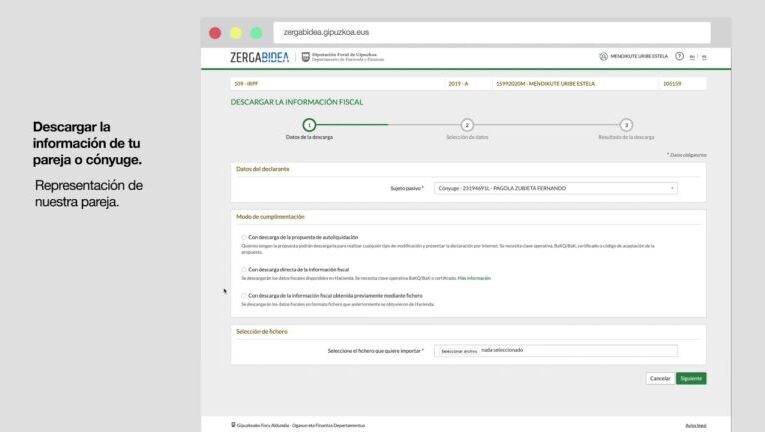Select 'Con descarga de la propuesta de autoliquidación'
Viewport: 765px width, 432px height.
coord(244,238)
